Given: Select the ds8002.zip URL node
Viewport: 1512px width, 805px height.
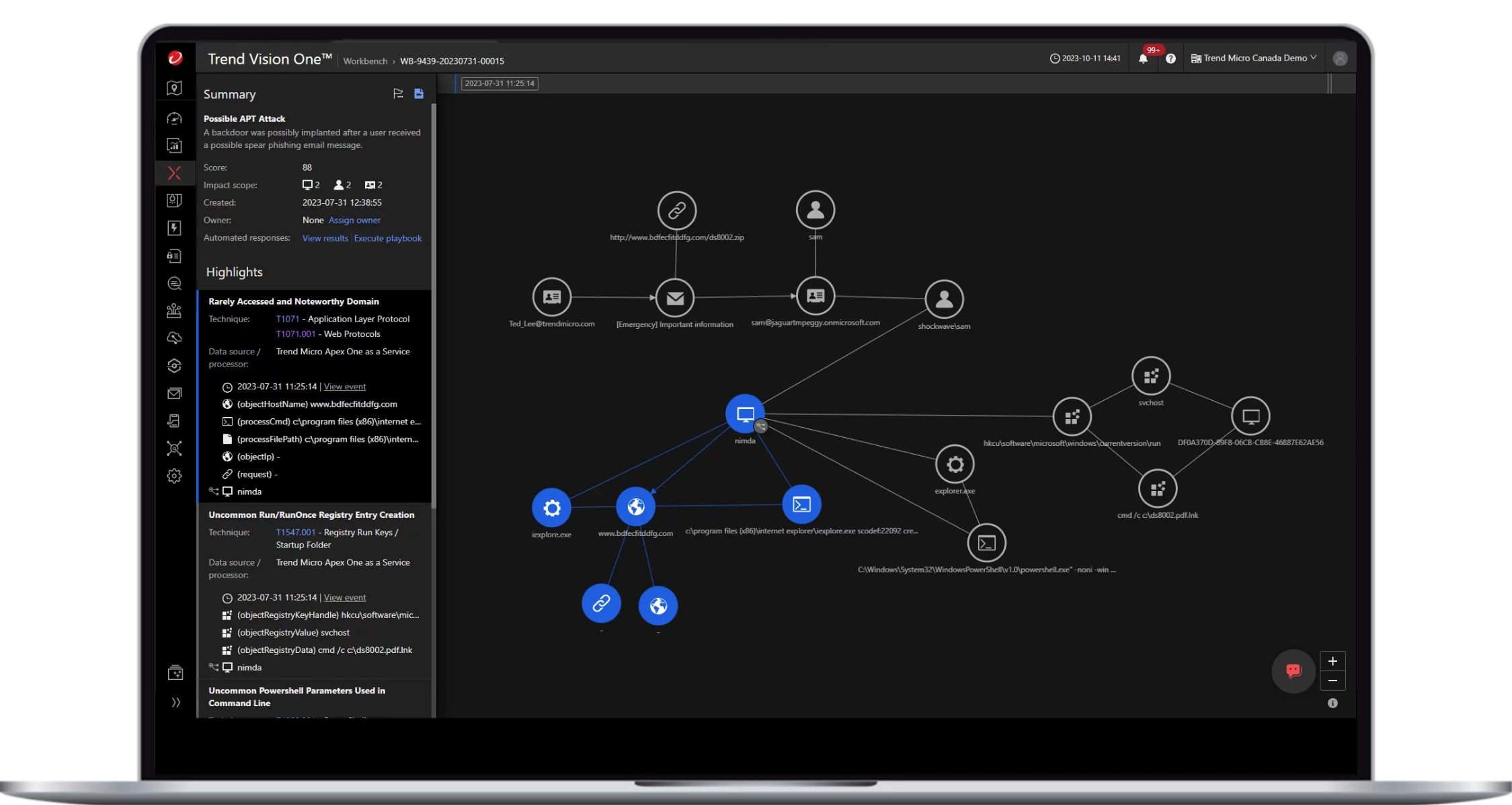Looking at the screenshot, I should 677,210.
